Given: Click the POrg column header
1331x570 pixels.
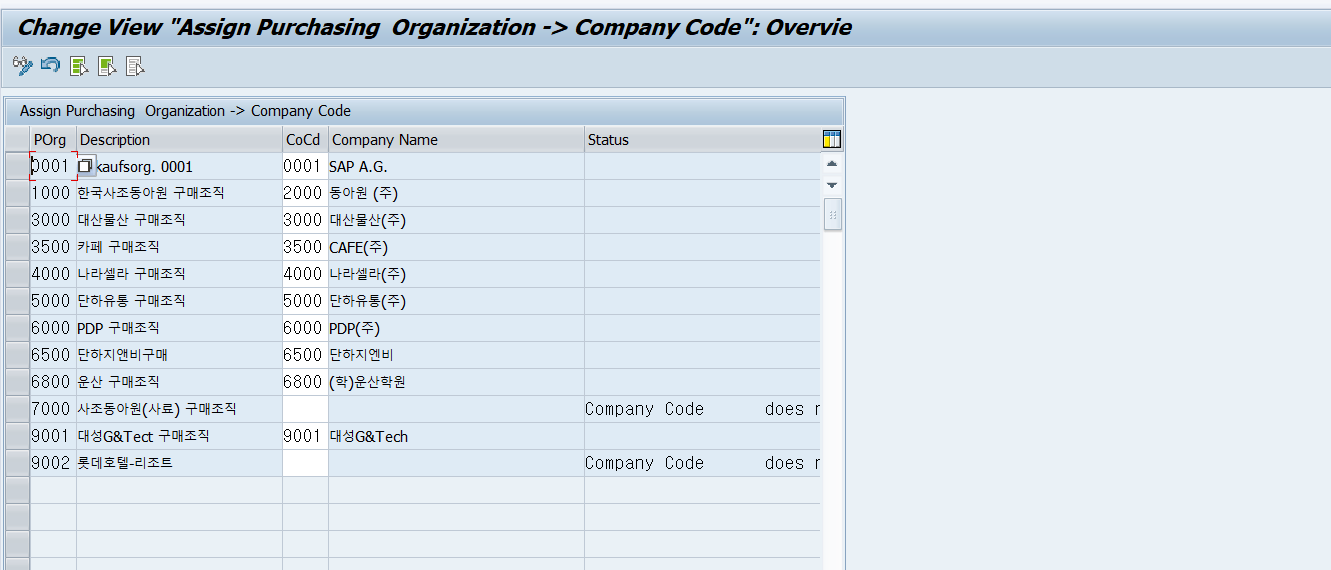Looking at the screenshot, I should [x=53, y=140].
